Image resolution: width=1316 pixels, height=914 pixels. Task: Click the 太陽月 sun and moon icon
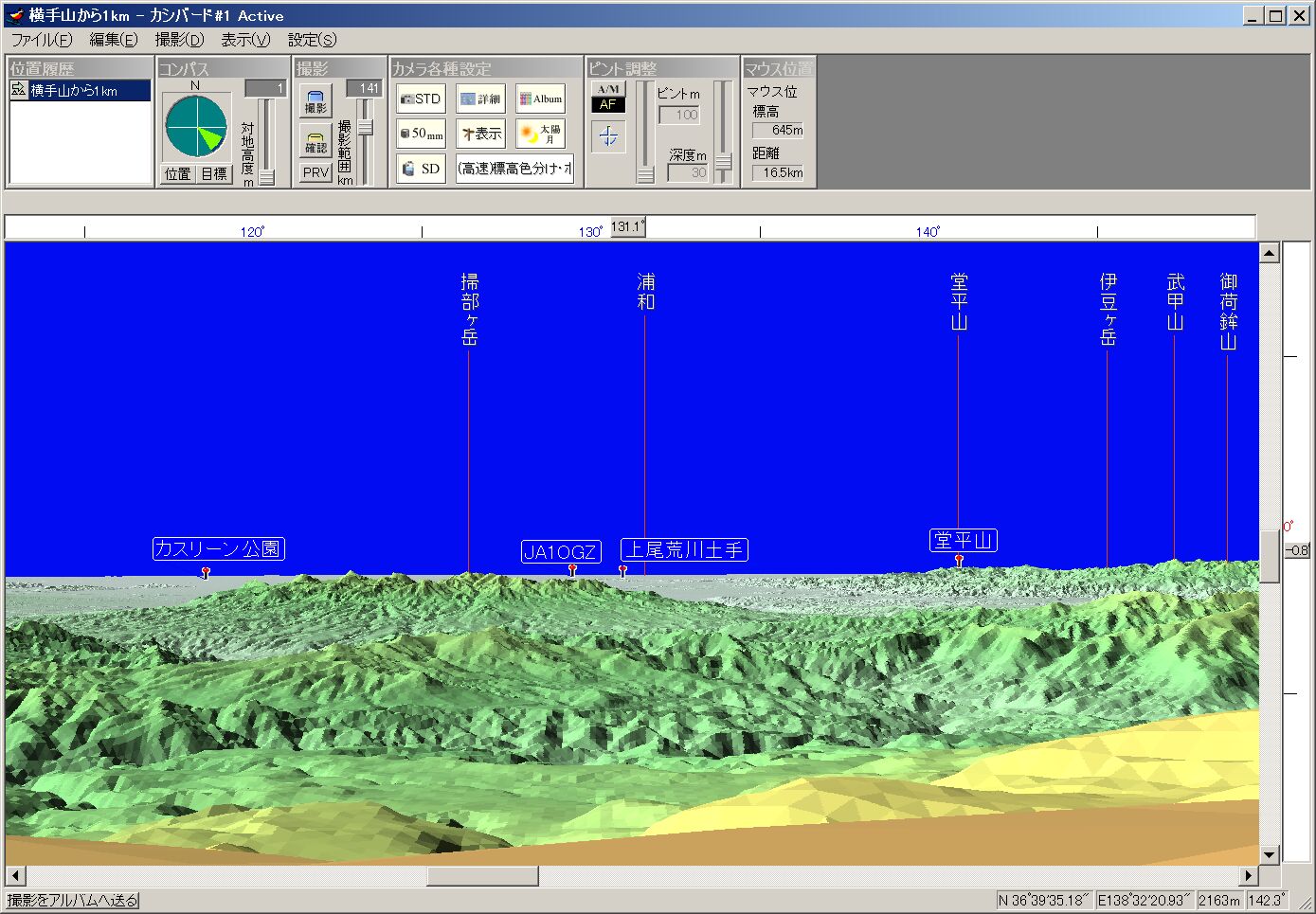tap(540, 134)
